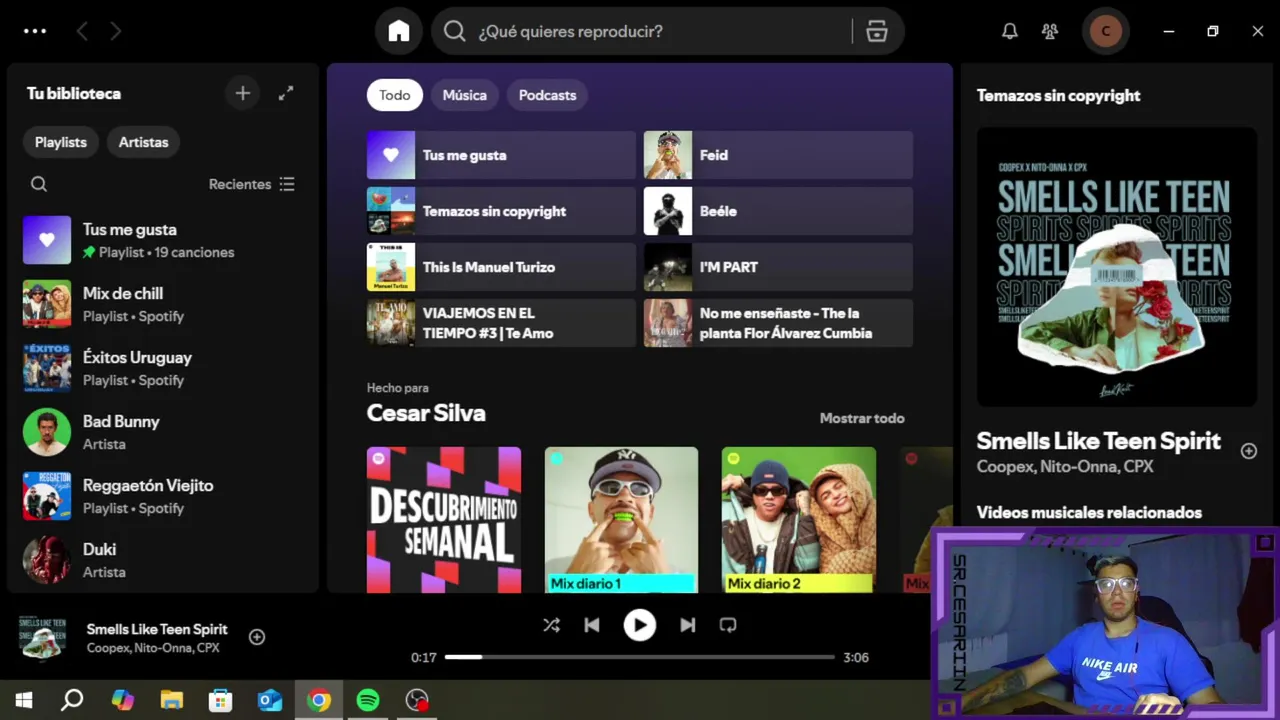Open I'M PART shortcut tile

coord(778,267)
